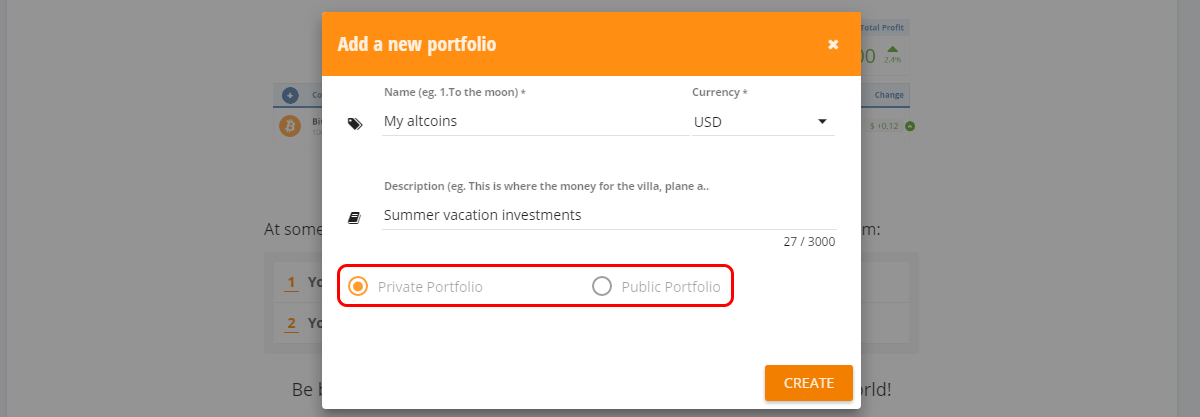1200x417 pixels.
Task: Click the numbered item 1 in the list
Action: 292,282
